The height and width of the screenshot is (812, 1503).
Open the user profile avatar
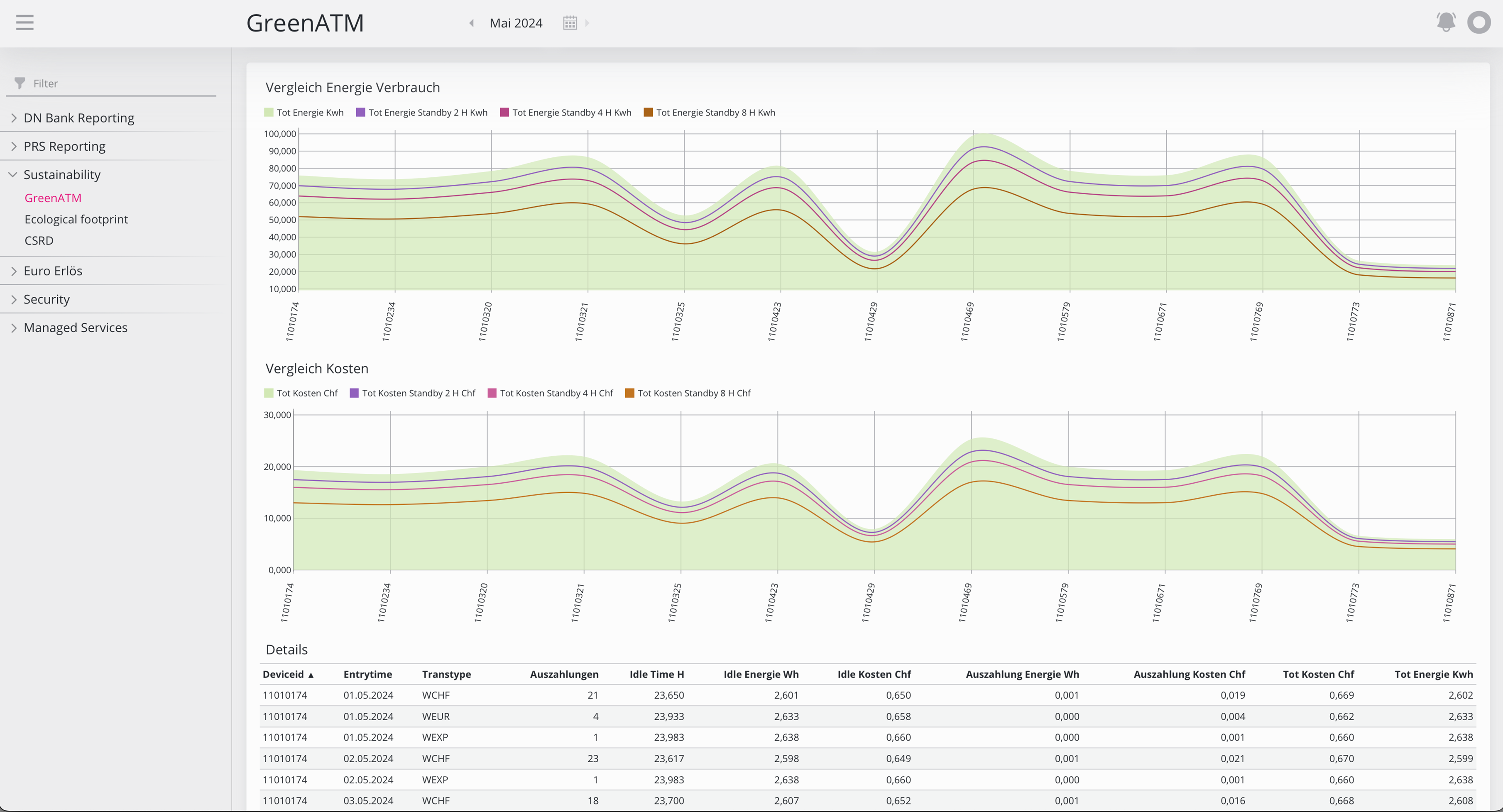[1480, 22]
